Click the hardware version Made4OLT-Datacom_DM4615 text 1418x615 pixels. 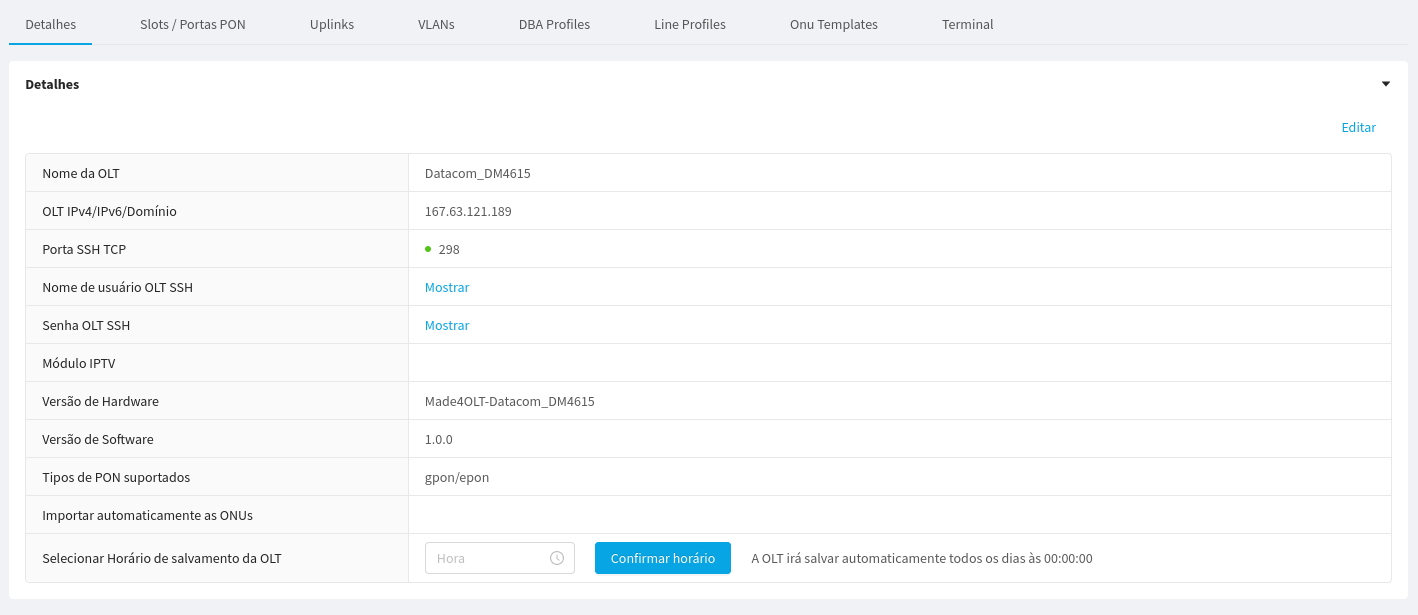coord(510,401)
